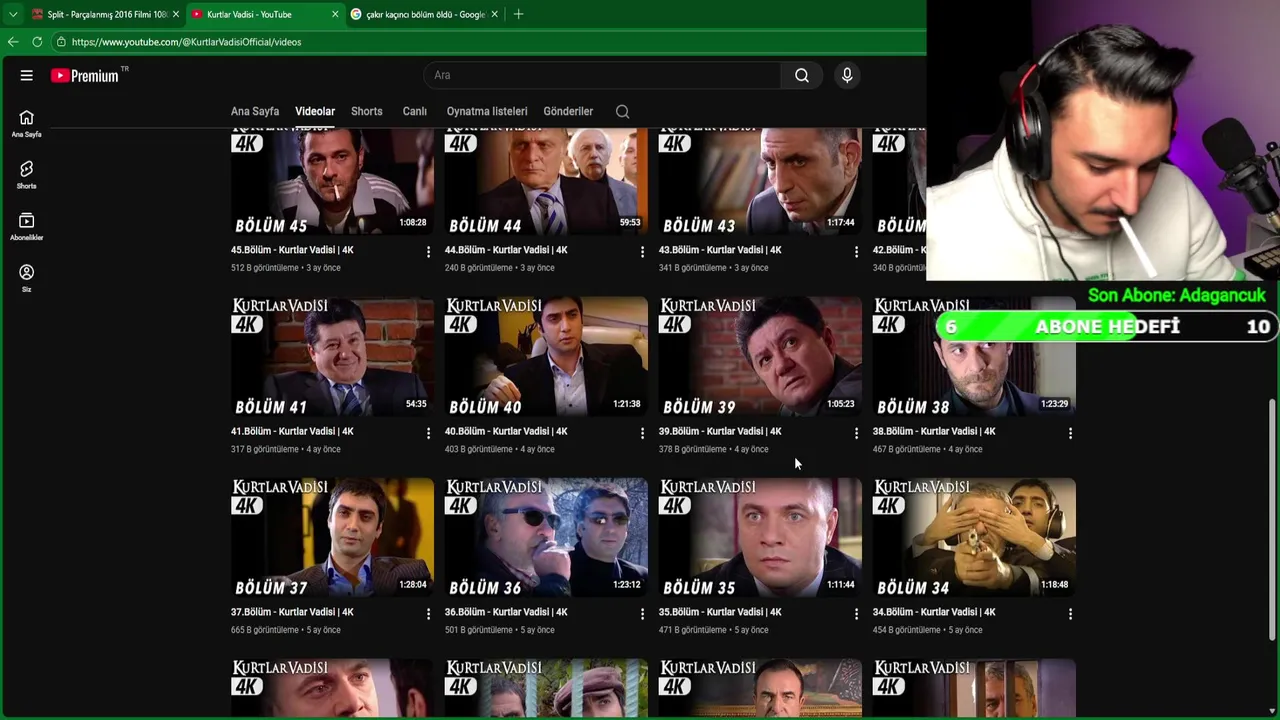Viewport: 1280px width, 720px height.
Task: Open the 44.Bölüm - Kurtlar Vadisi title link
Action: click(506, 250)
